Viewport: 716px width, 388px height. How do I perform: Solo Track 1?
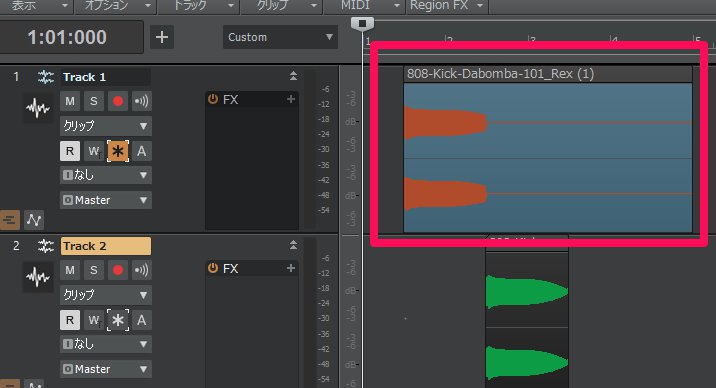pos(94,101)
